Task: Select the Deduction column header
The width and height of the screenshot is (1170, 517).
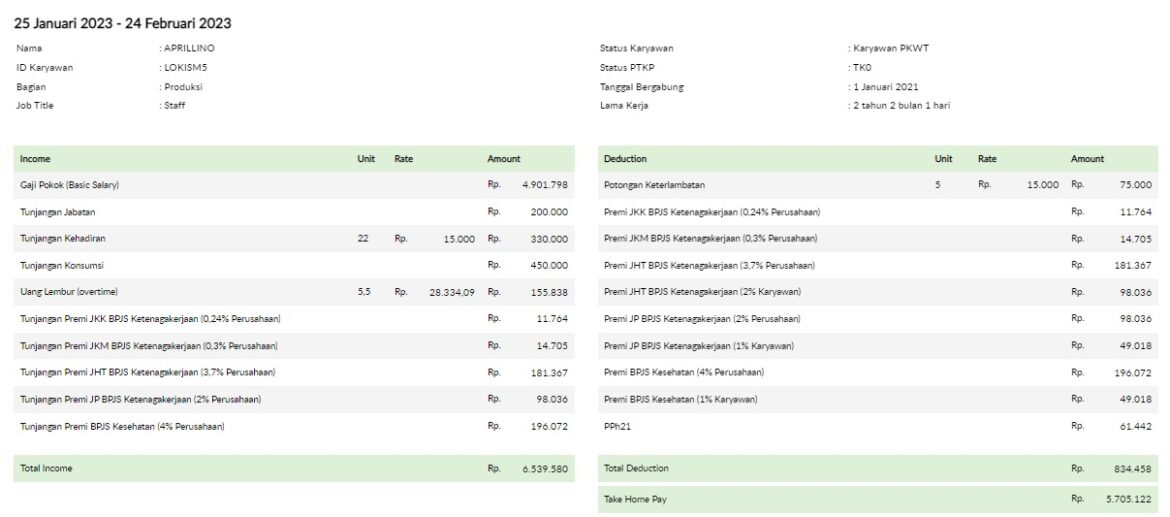Action: pyautogui.click(x=625, y=159)
